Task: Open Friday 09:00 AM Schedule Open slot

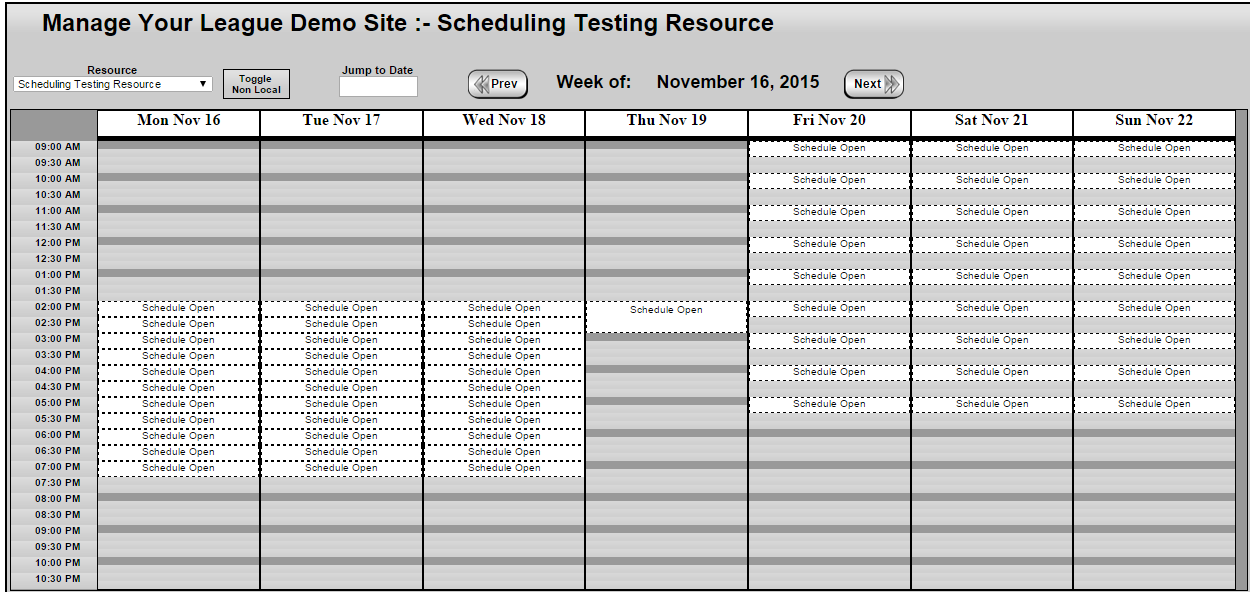Action: (x=829, y=148)
